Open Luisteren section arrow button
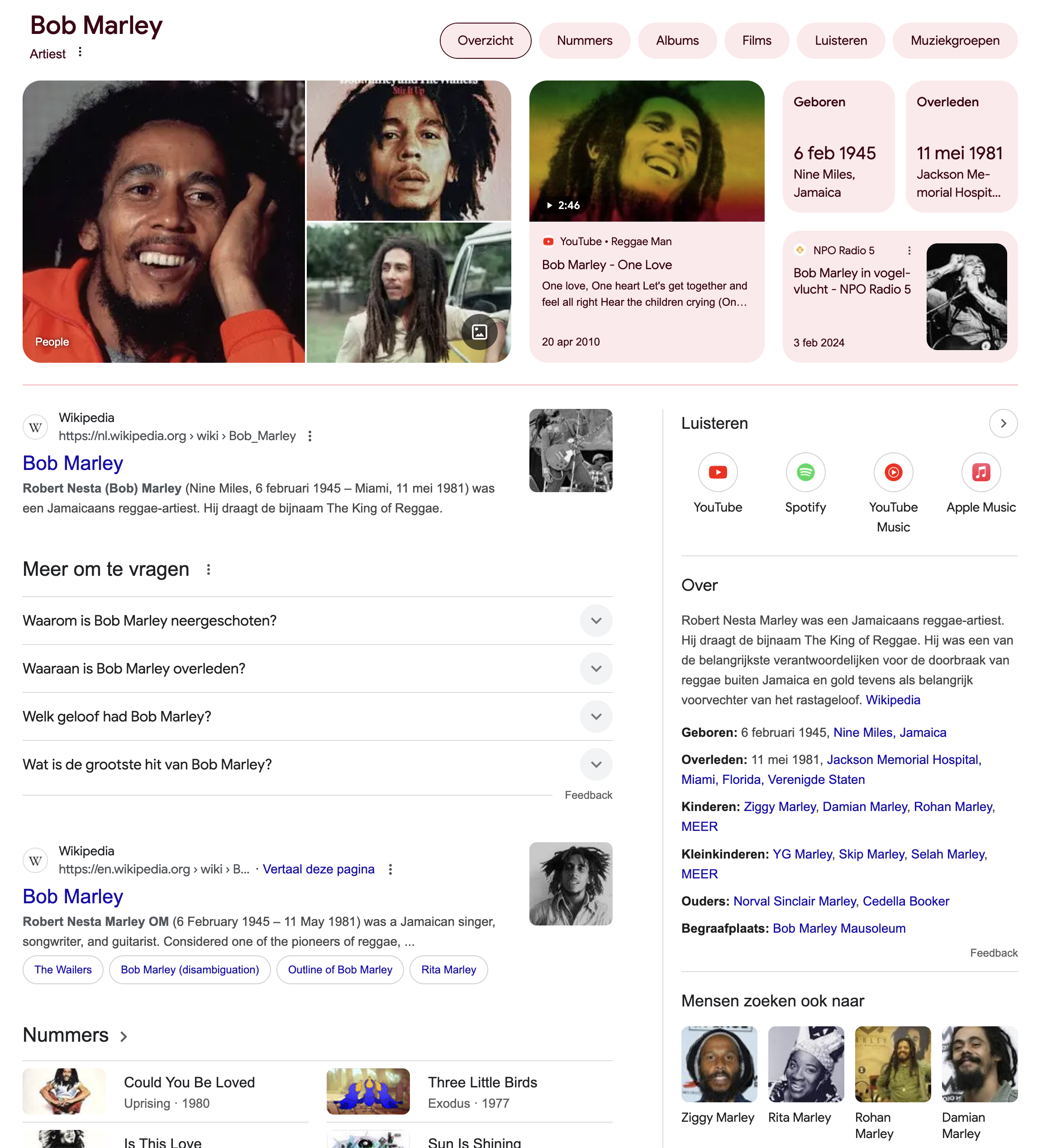Screen dimensions: 1047x1148 1003,423
